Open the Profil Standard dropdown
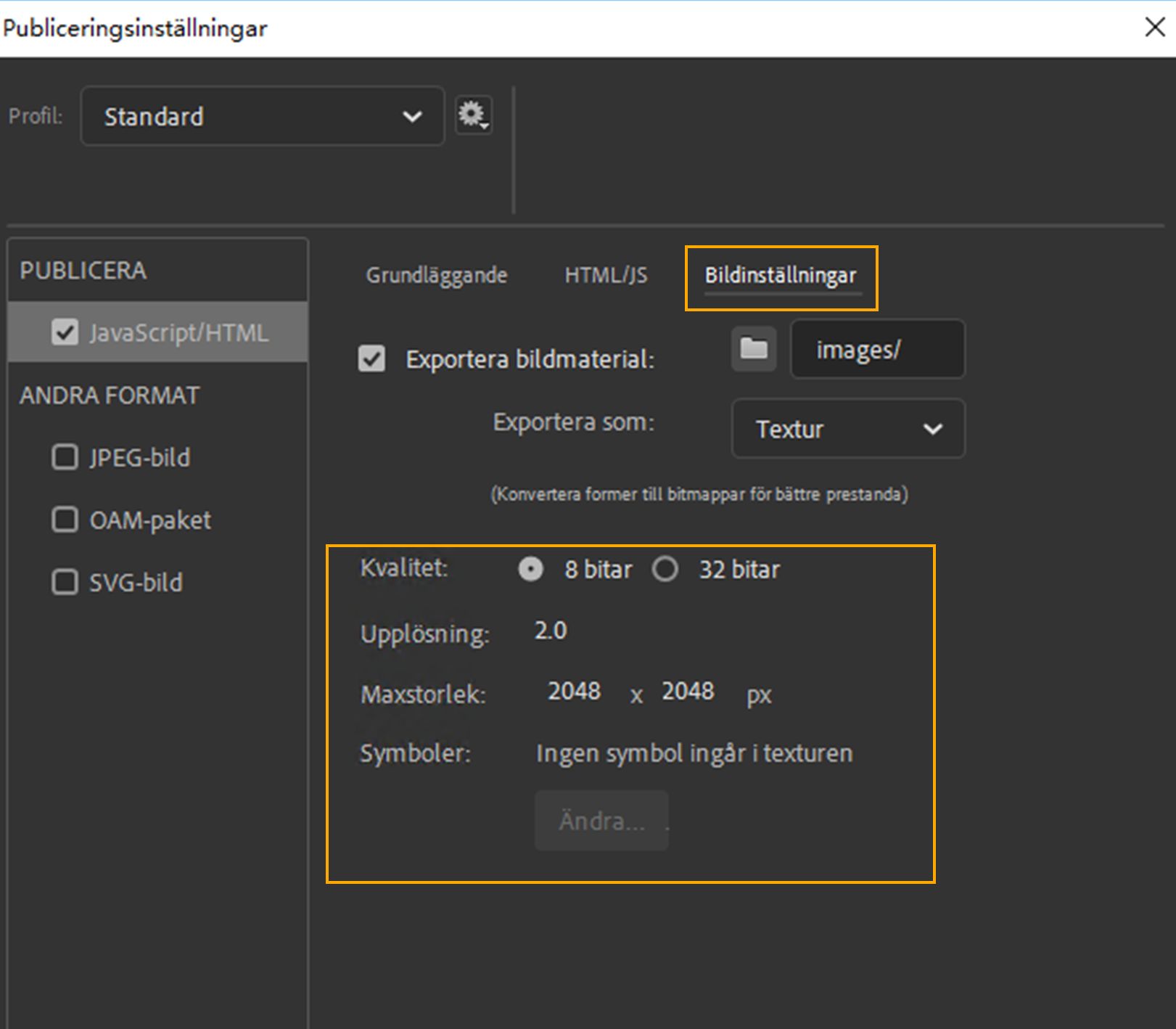The image size is (1176, 1029). pos(262,116)
